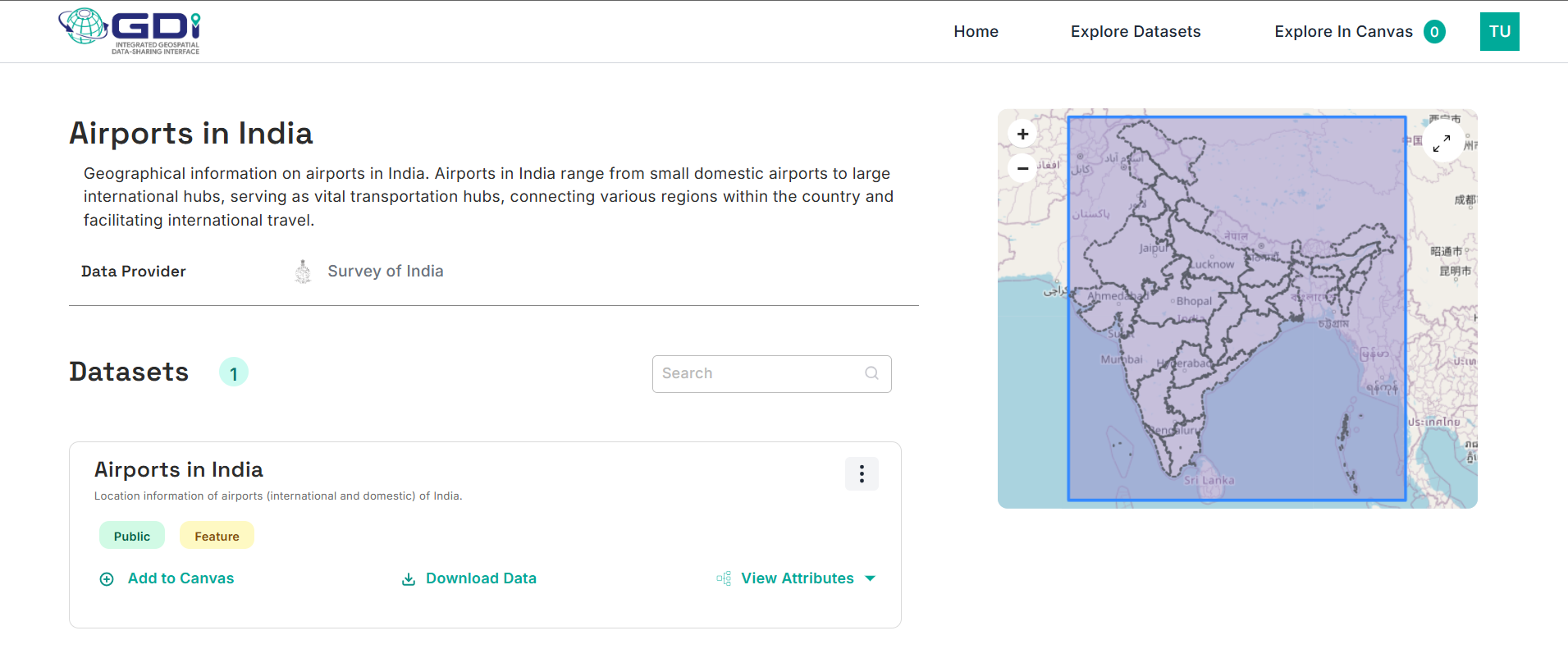Open Explore In Canvas
Image resolution: width=1568 pixels, height=658 pixels.
(1343, 31)
